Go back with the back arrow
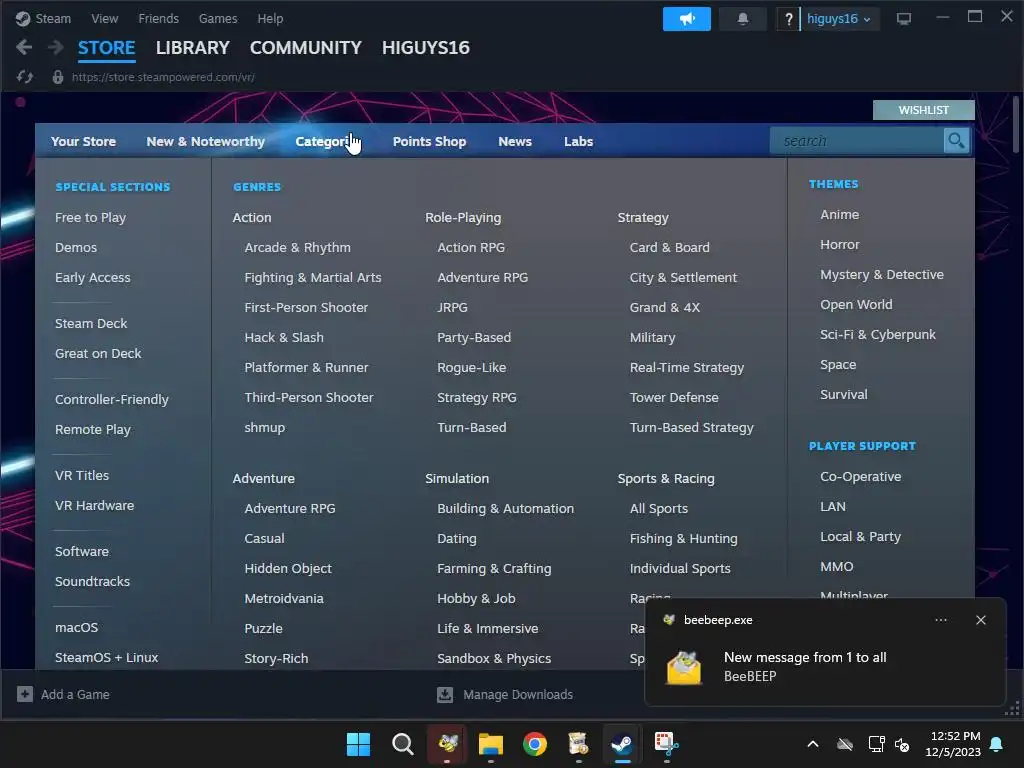Viewport: 1024px width, 768px height. click(24, 47)
